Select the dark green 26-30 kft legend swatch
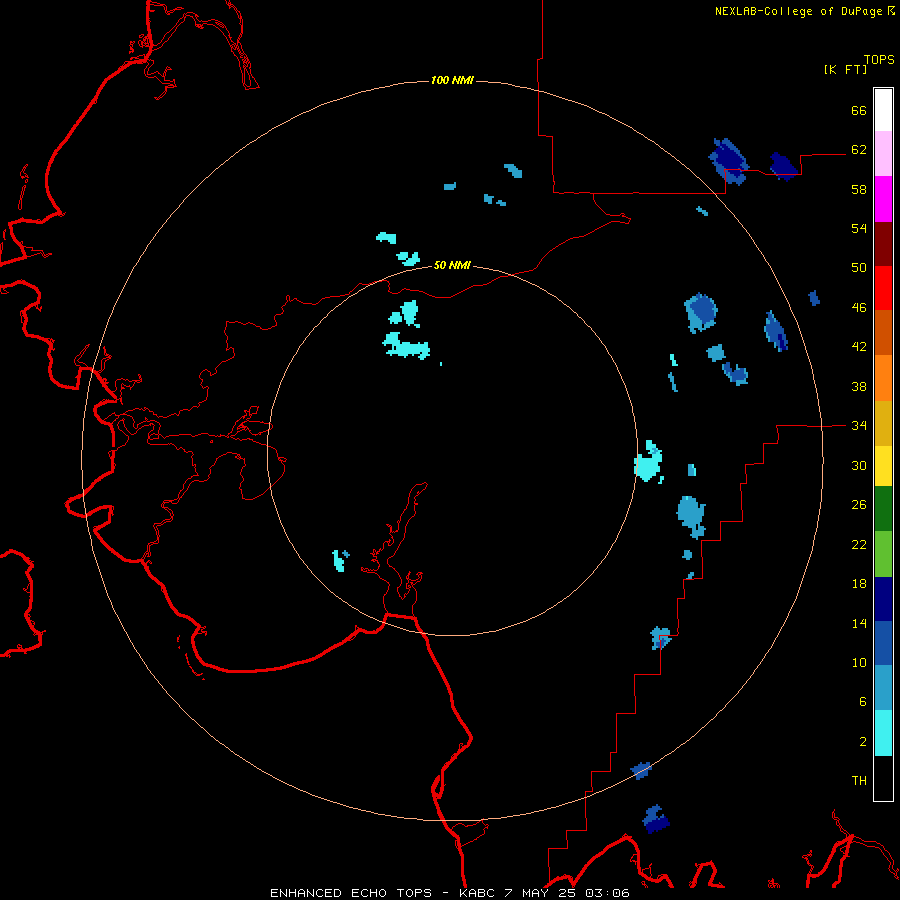The image size is (900, 900). point(883,509)
